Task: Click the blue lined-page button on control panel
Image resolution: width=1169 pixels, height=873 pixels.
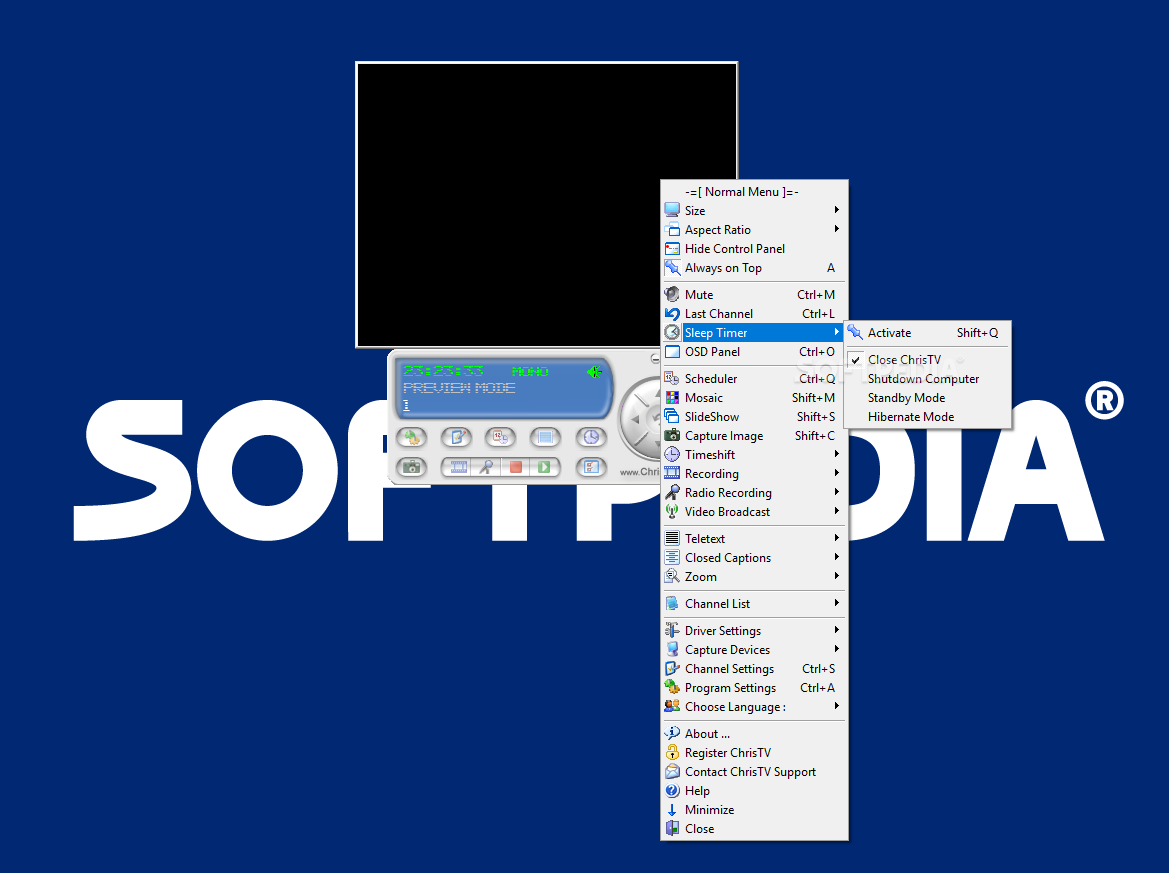Action: coord(545,437)
